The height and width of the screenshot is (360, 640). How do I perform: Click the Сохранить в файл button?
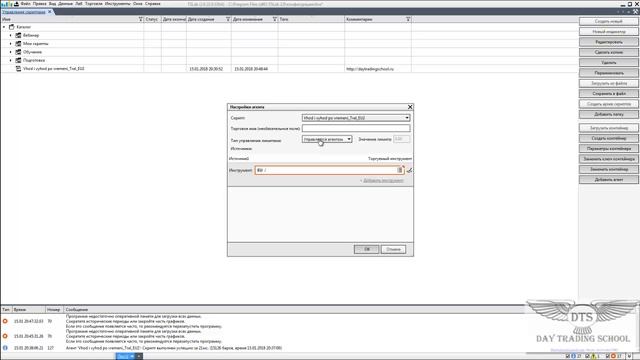click(x=609, y=93)
